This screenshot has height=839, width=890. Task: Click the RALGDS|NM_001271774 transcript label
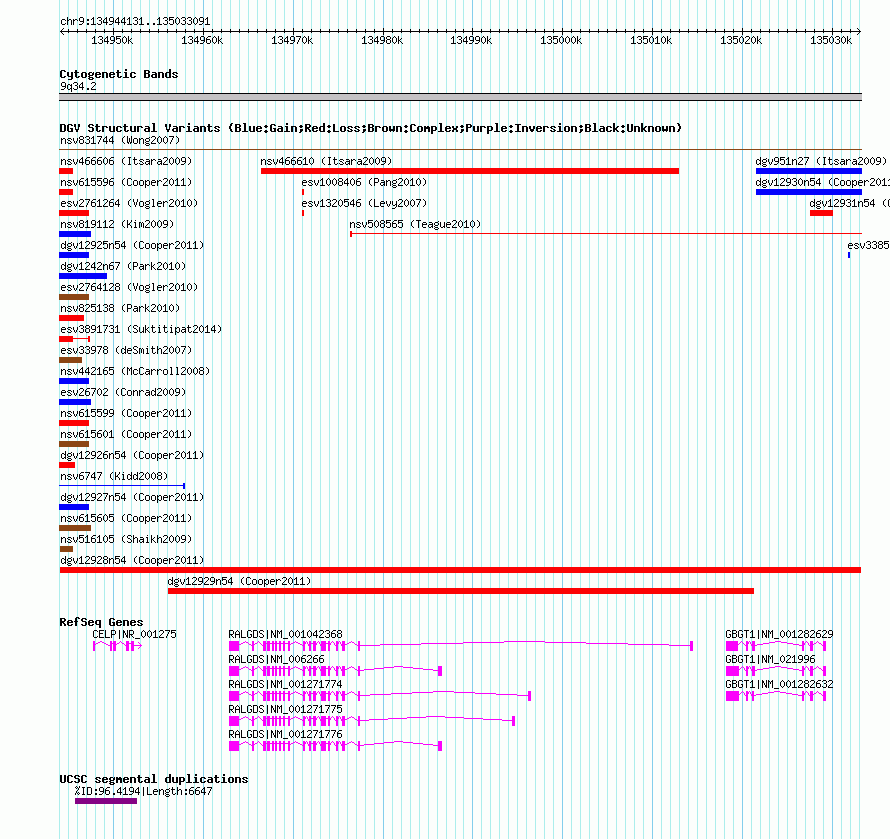[286, 684]
